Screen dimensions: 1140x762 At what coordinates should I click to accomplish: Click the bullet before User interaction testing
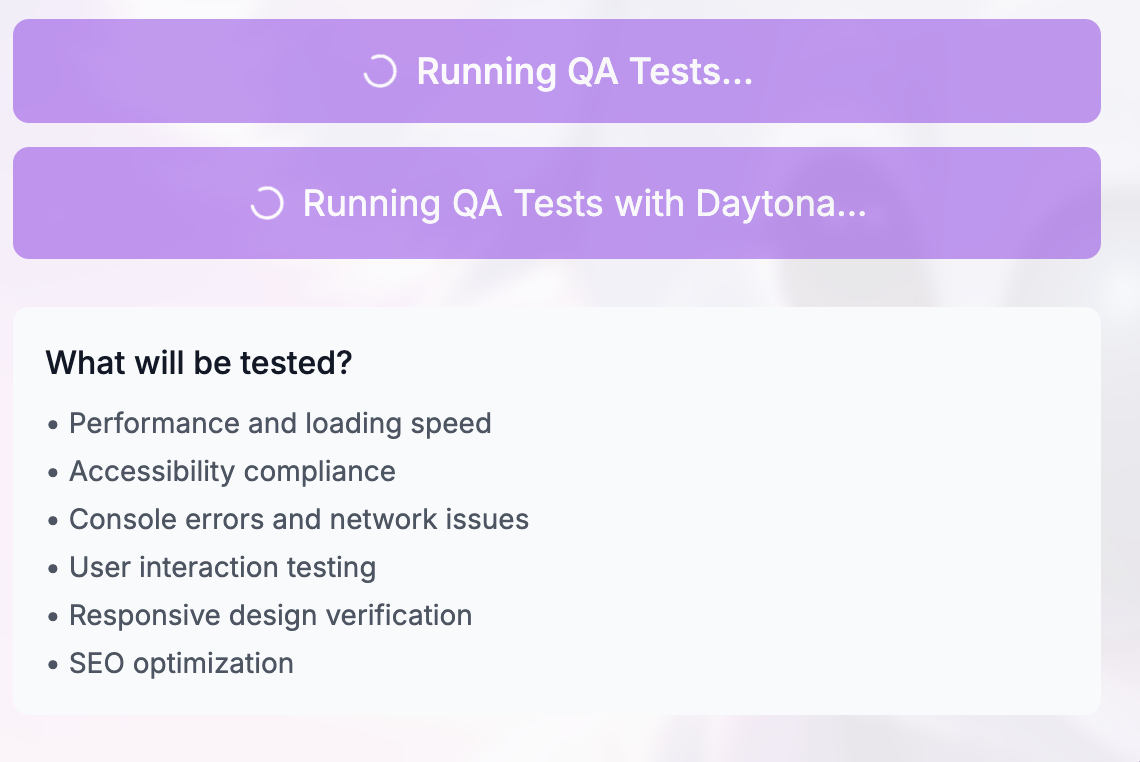(53, 569)
